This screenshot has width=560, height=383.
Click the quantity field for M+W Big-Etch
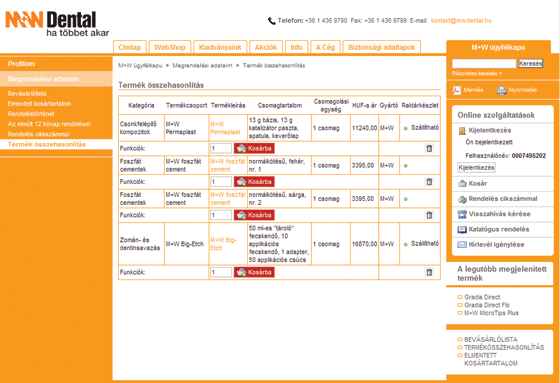click(221, 272)
